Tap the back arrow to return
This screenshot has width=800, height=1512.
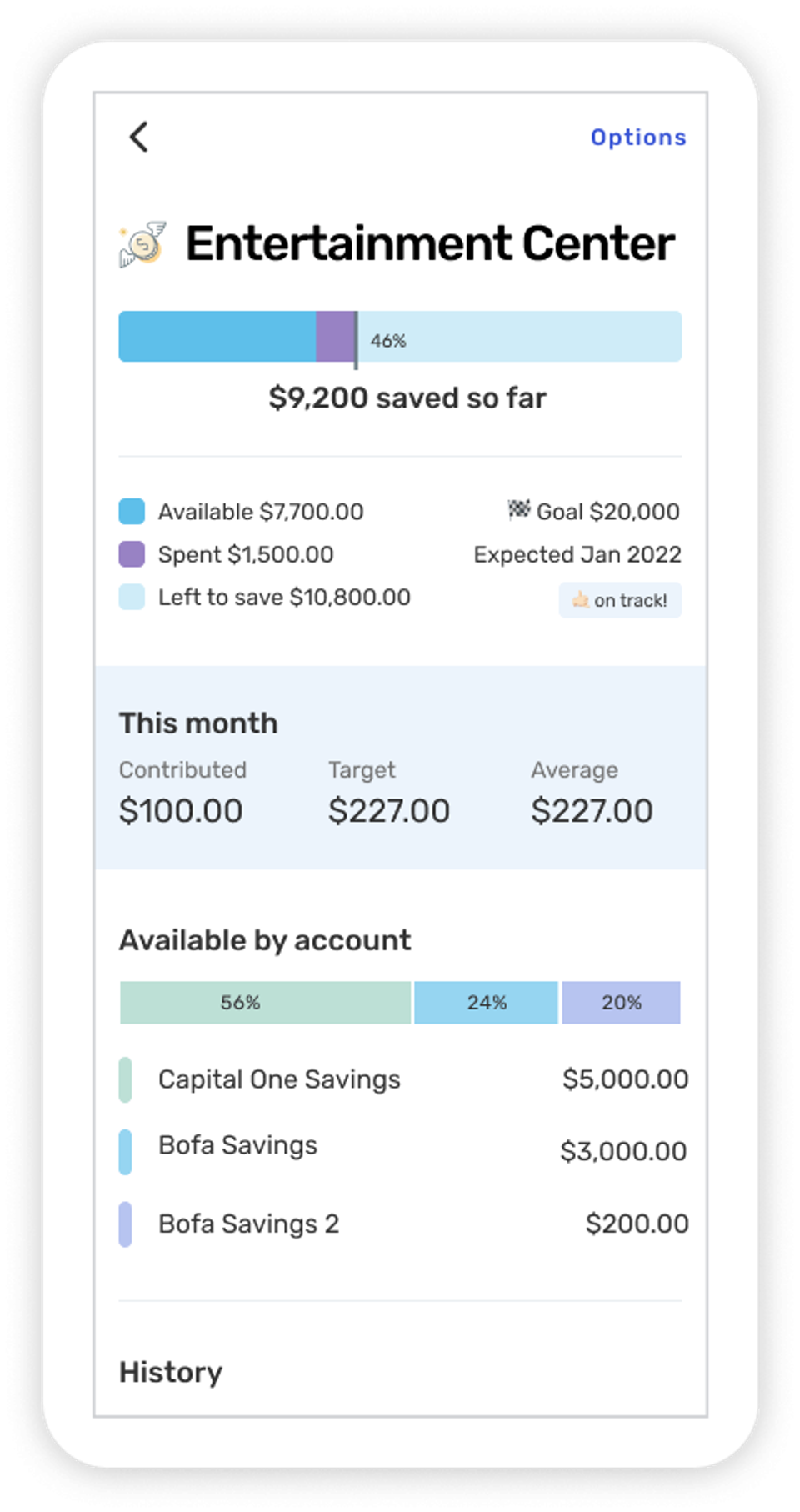pyautogui.click(x=139, y=137)
